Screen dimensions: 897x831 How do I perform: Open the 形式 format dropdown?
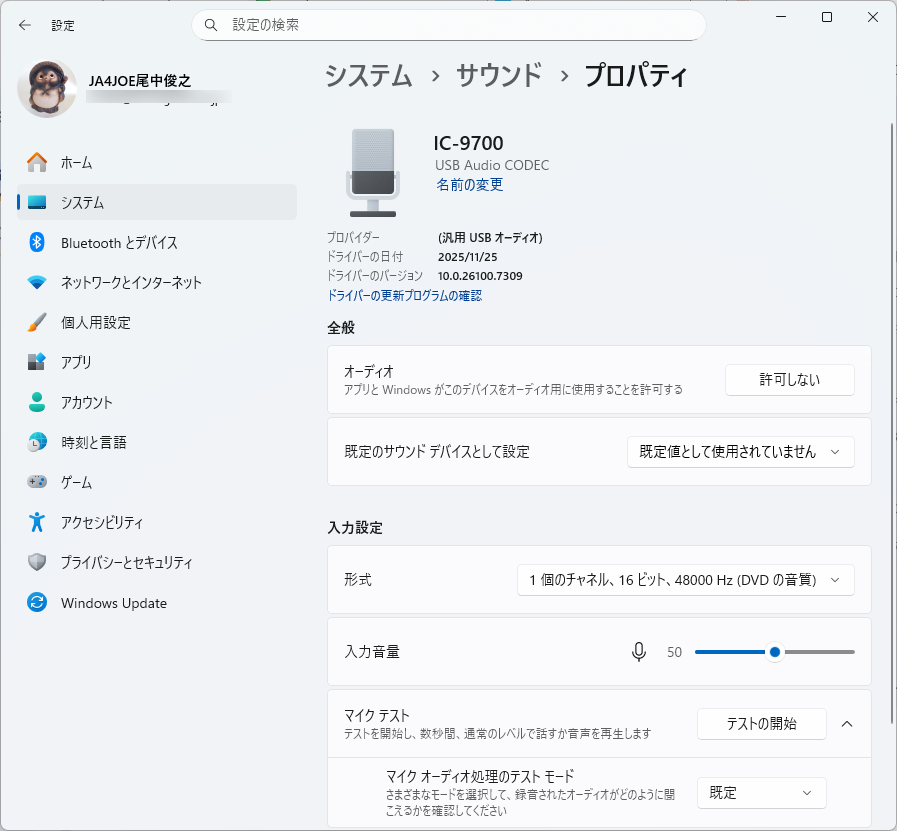point(685,580)
